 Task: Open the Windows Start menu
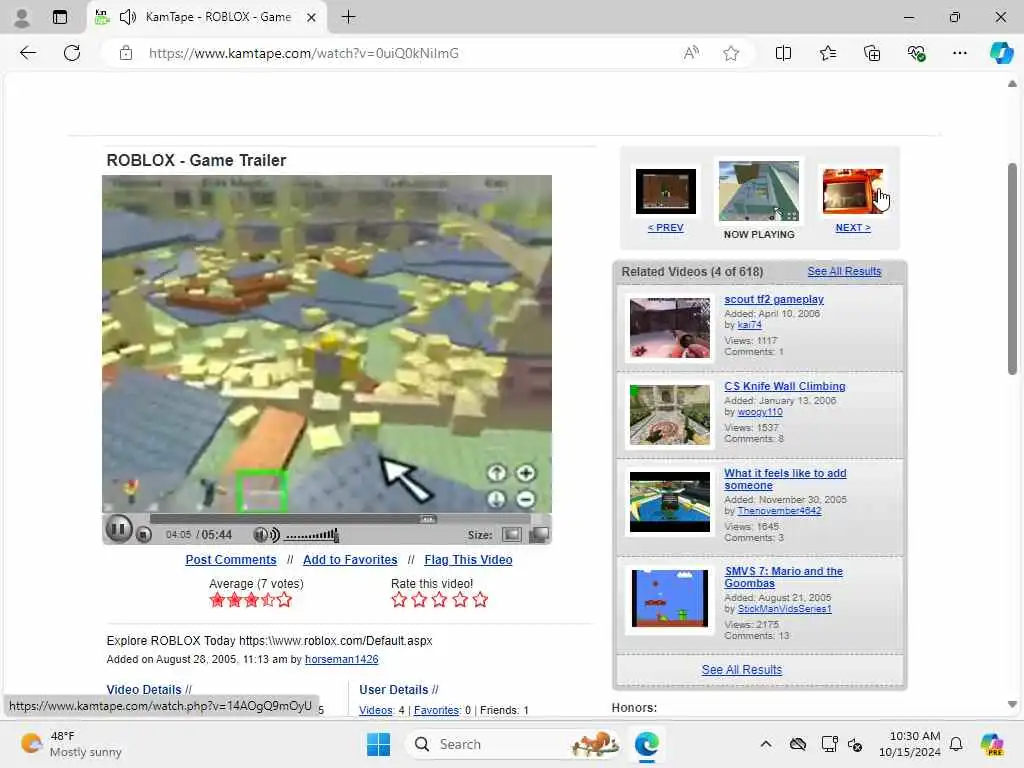coord(378,744)
